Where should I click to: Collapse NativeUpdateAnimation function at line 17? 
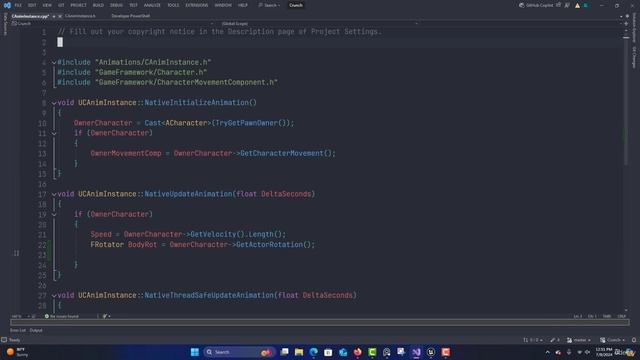click(54, 194)
